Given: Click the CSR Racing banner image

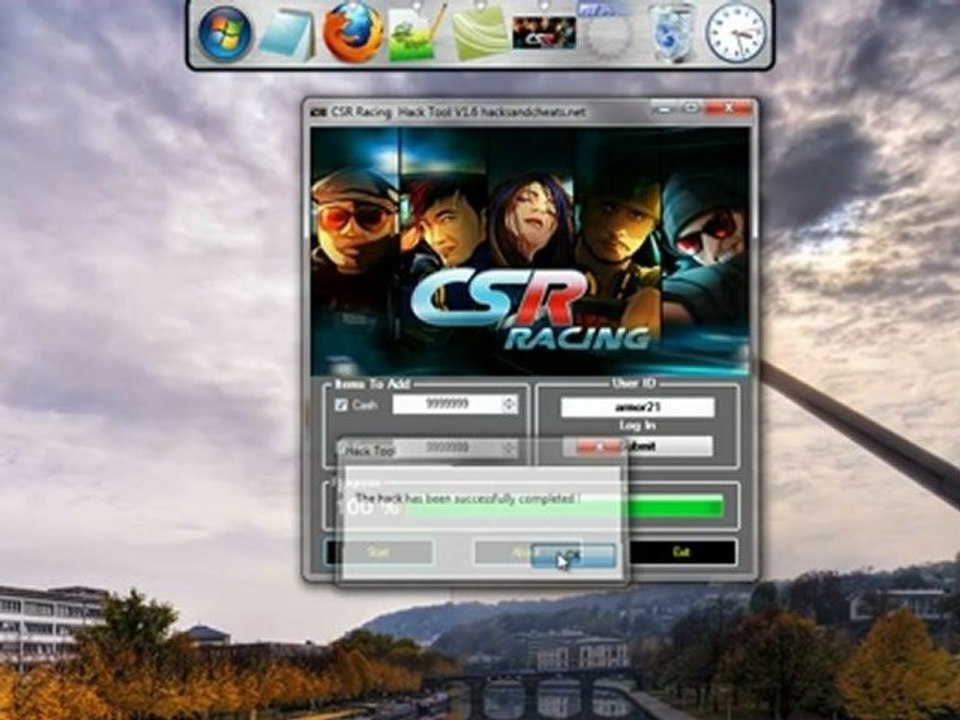Looking at the screenshot, I should (530, 252).
